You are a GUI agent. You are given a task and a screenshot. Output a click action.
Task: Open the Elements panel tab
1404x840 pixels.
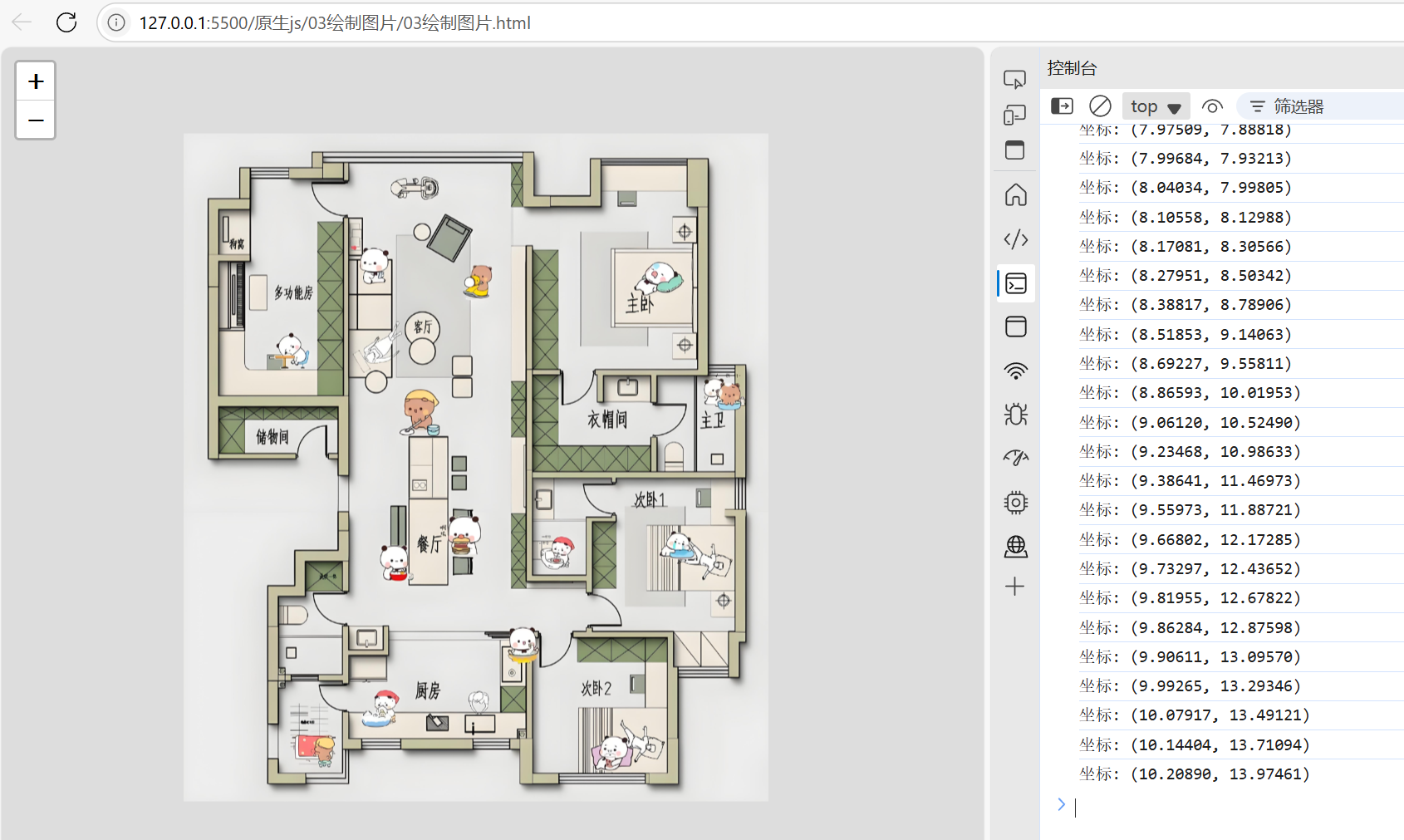[x=1015, y=239]
